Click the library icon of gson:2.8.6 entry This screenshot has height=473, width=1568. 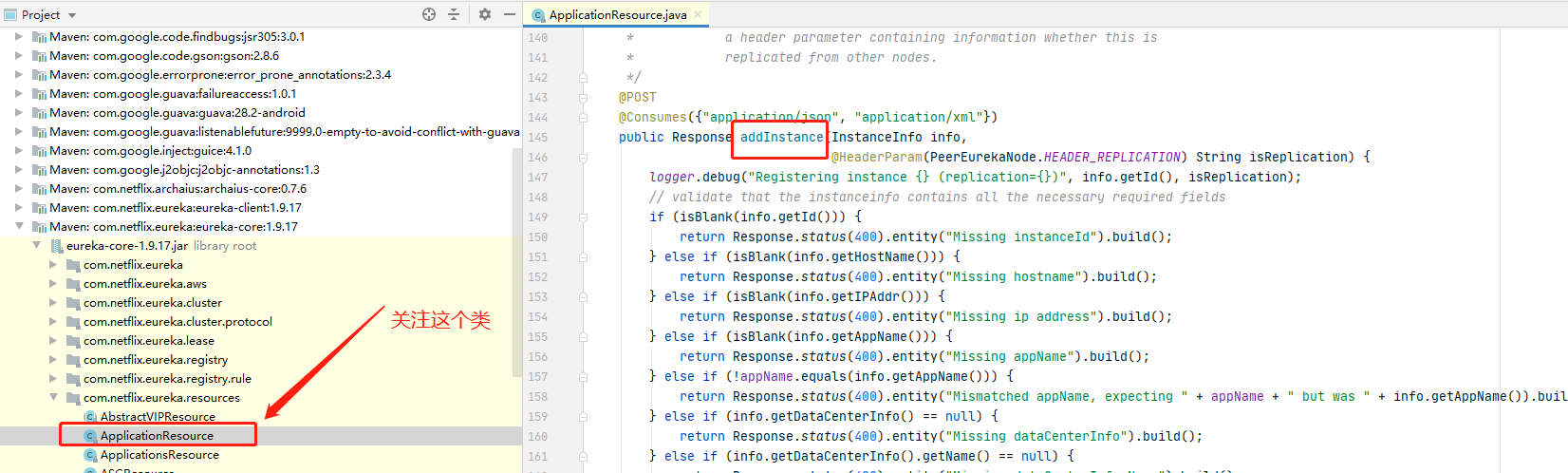(x=40, y=56)
